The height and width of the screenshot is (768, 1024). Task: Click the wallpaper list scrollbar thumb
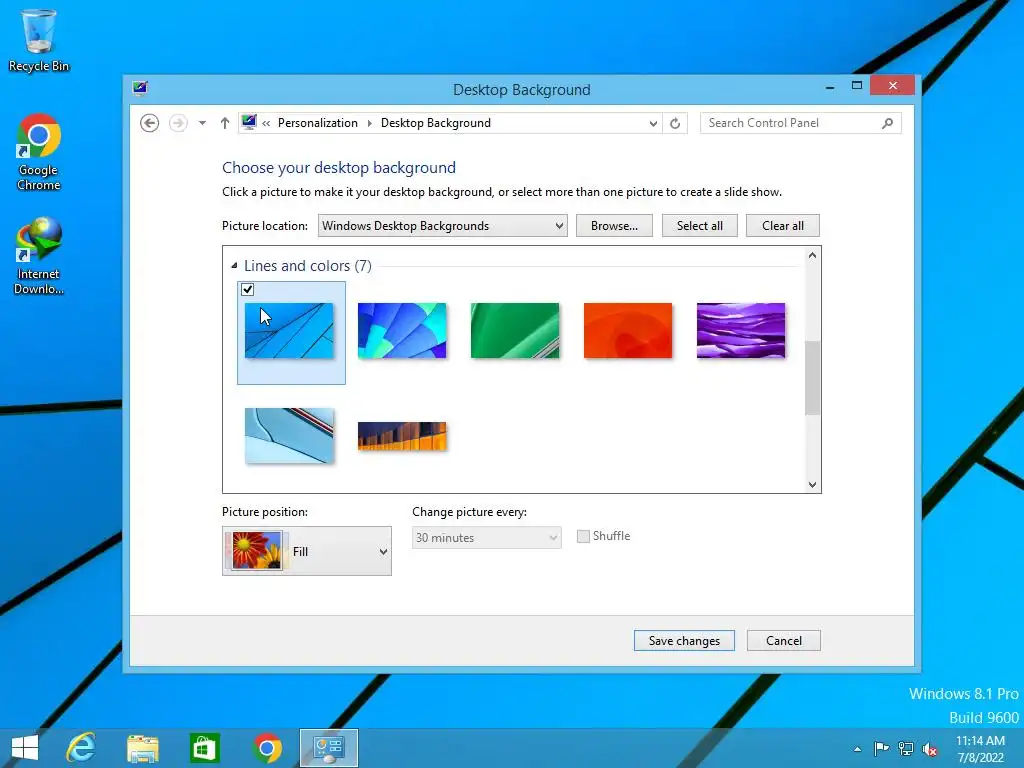point(812,377)
